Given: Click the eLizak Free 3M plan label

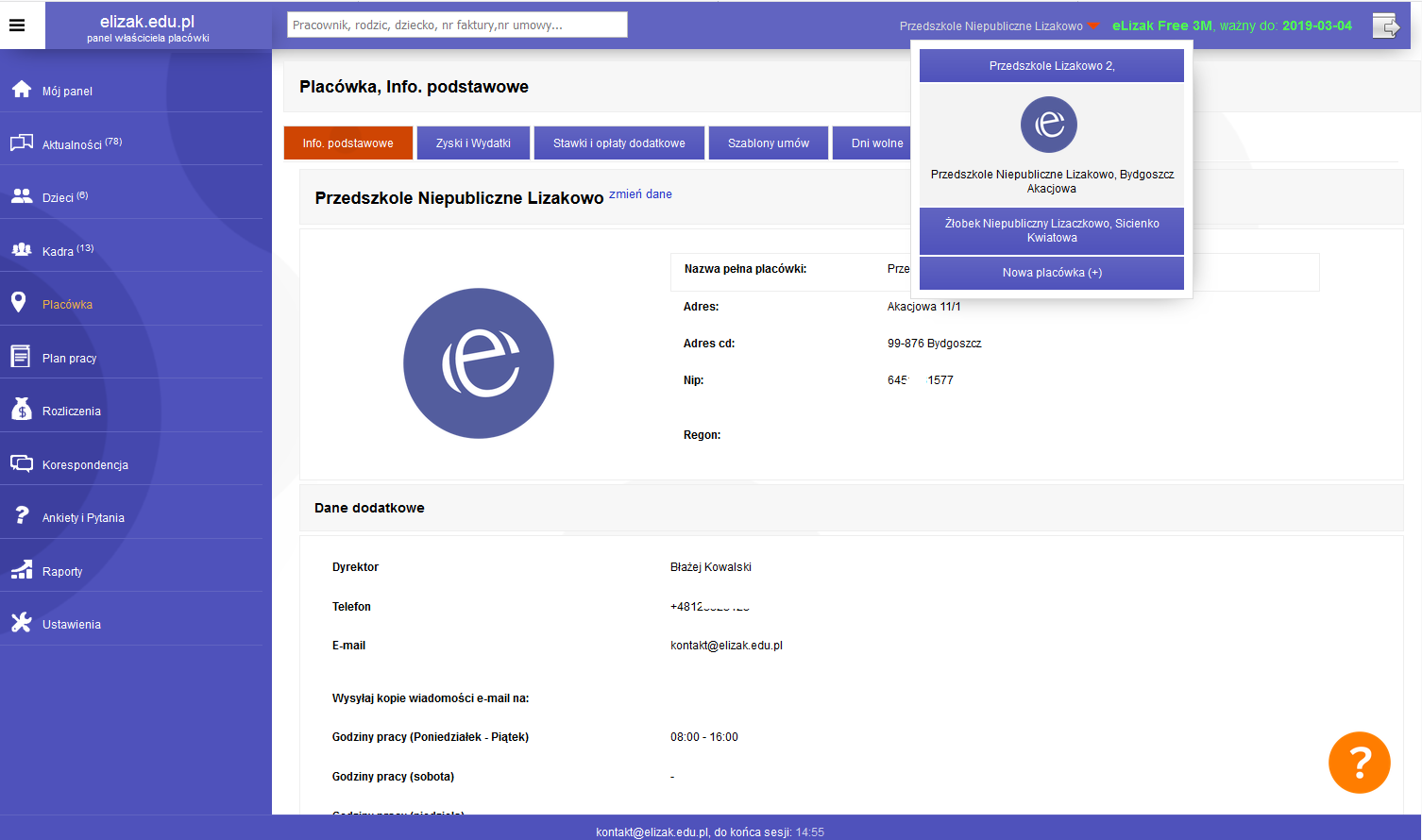Looking at the screenshot, I should click(x=1161, y=25).
